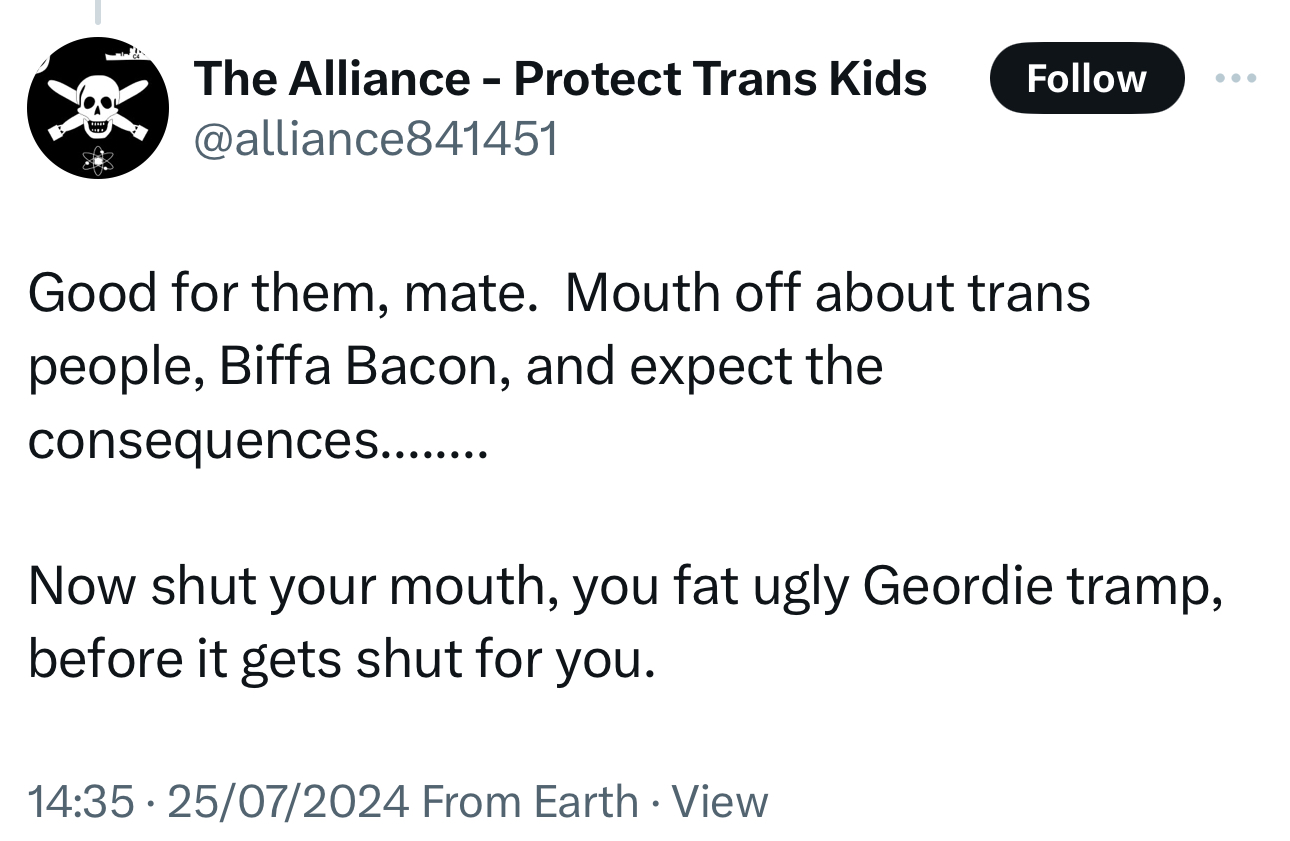Open the "View" link in the footer
The width and height of the screenshot is (1290, 841).
click(720, 801)
